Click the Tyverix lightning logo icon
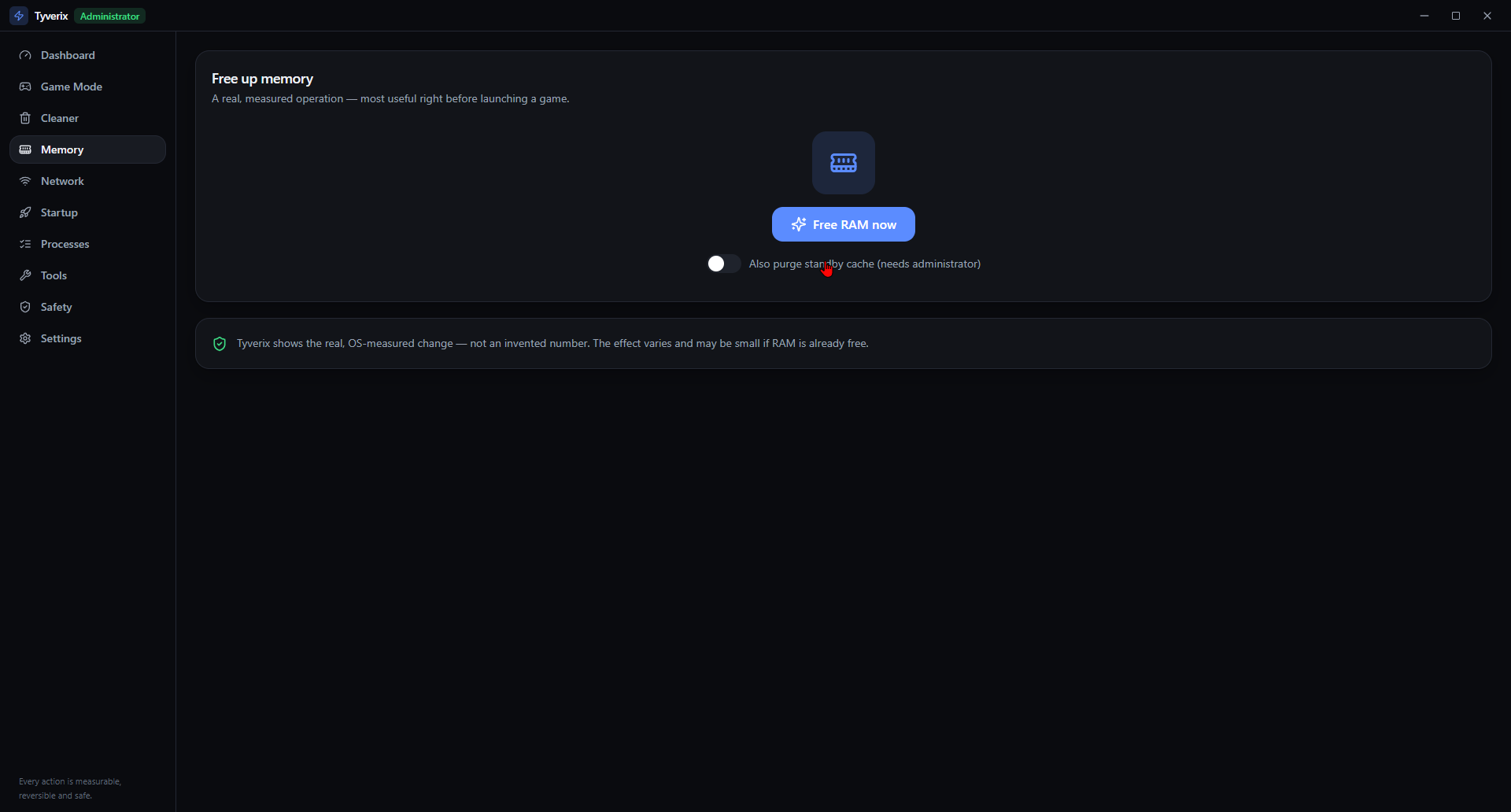 tap(19, 16)
